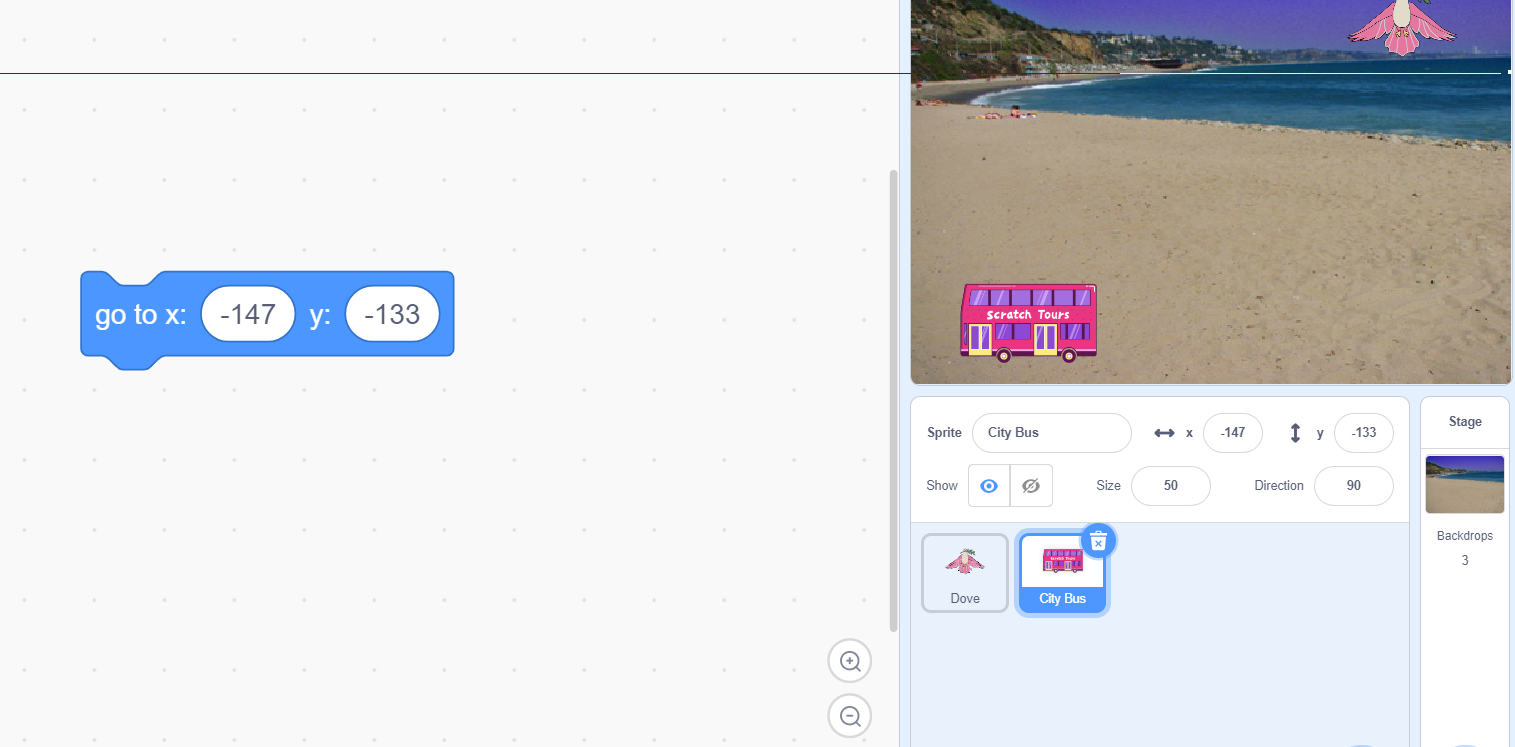
Task: Select the Dove sprite thumbnail
Action: click(x=965, y=573)
